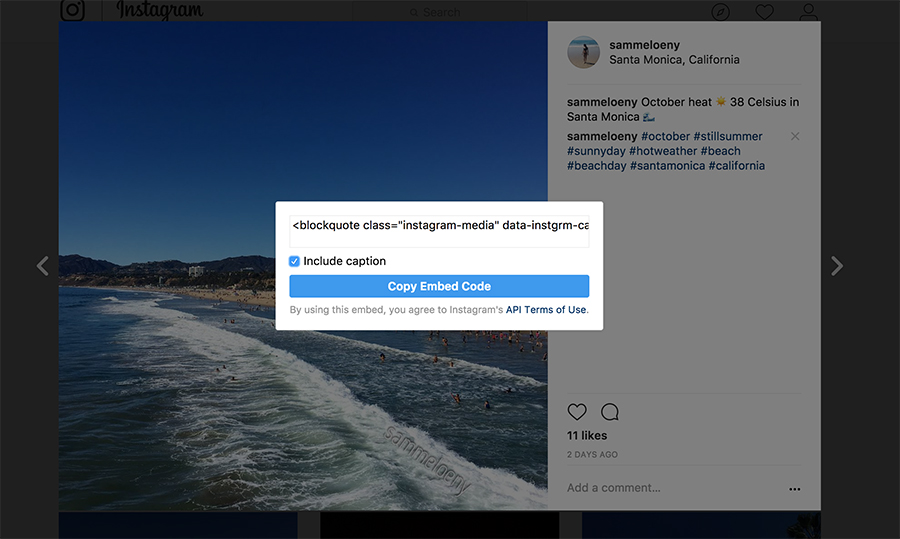
Task: Click the Include caption label text
Action: click(344, 261)
